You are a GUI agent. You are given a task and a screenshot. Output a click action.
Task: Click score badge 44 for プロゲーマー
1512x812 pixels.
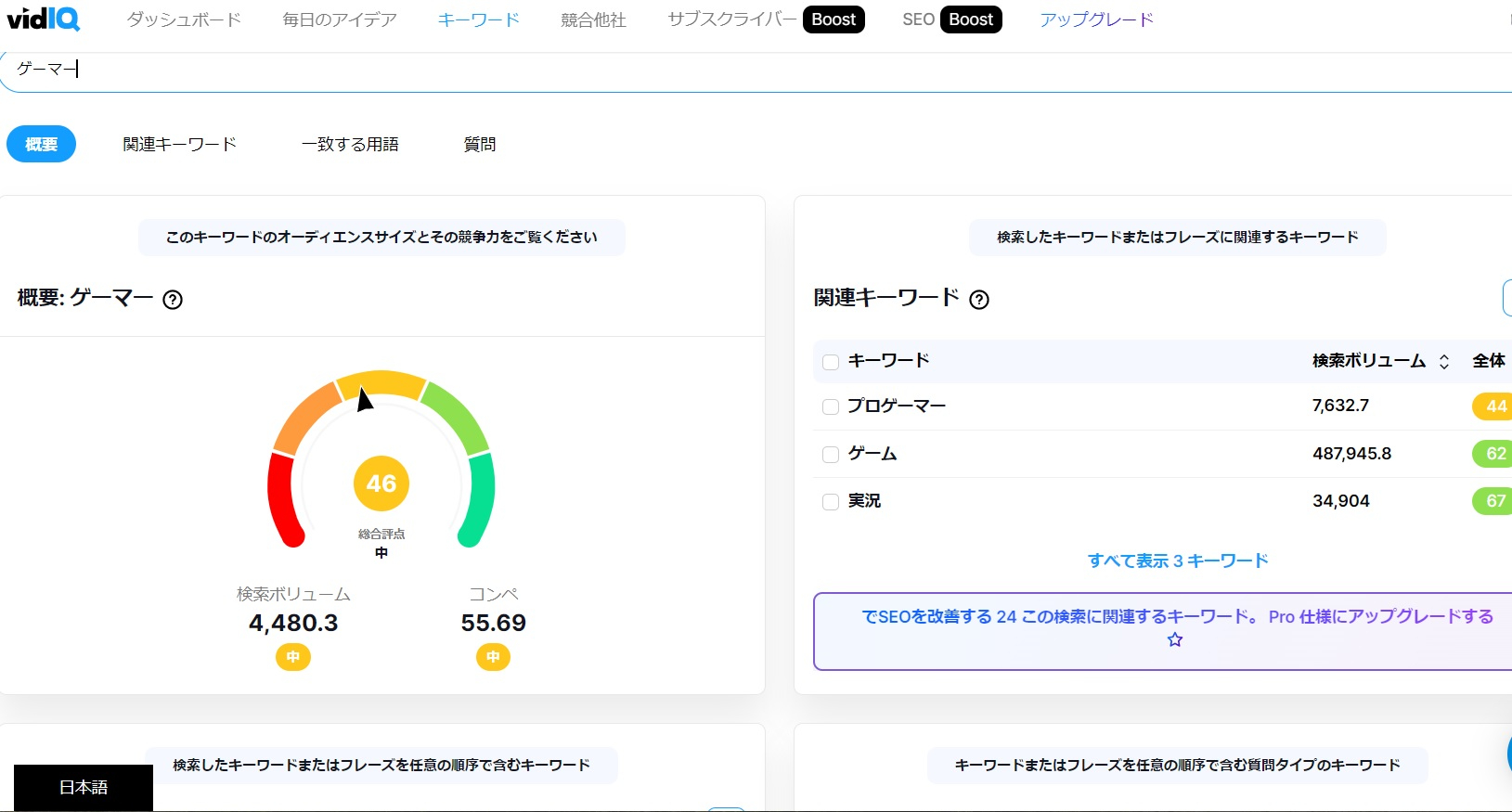1493,406
